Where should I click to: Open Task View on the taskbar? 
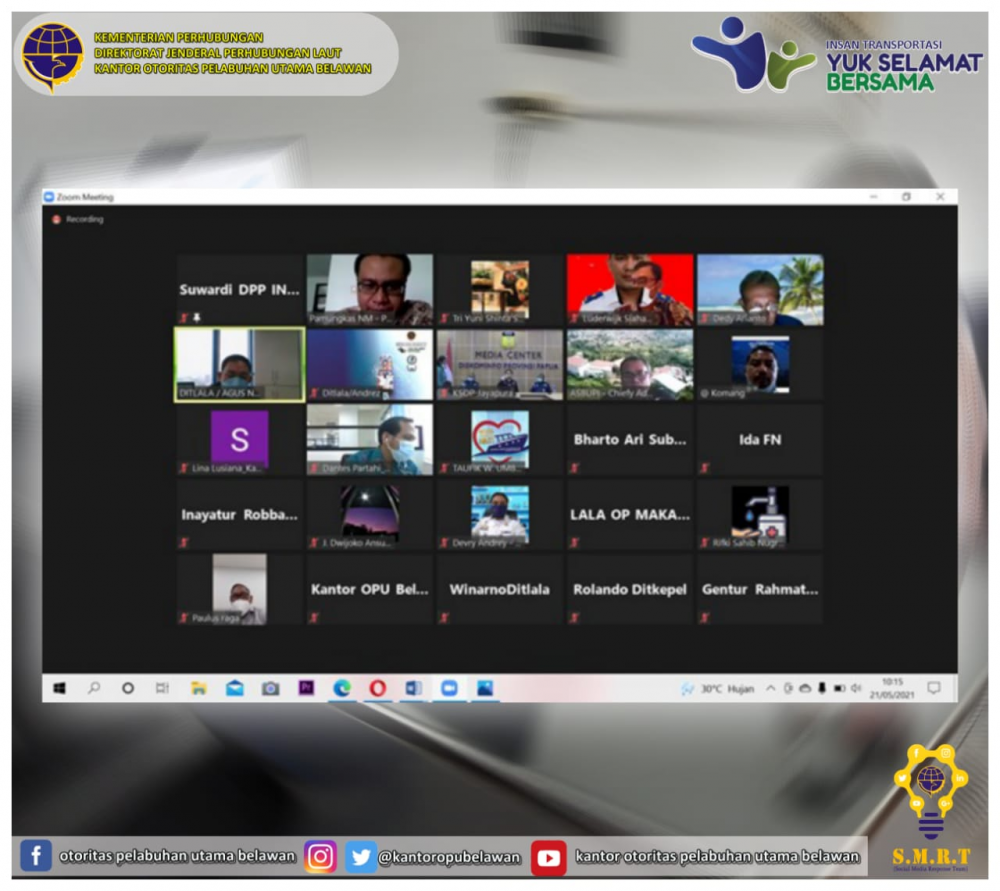click(x=163, y=688)
